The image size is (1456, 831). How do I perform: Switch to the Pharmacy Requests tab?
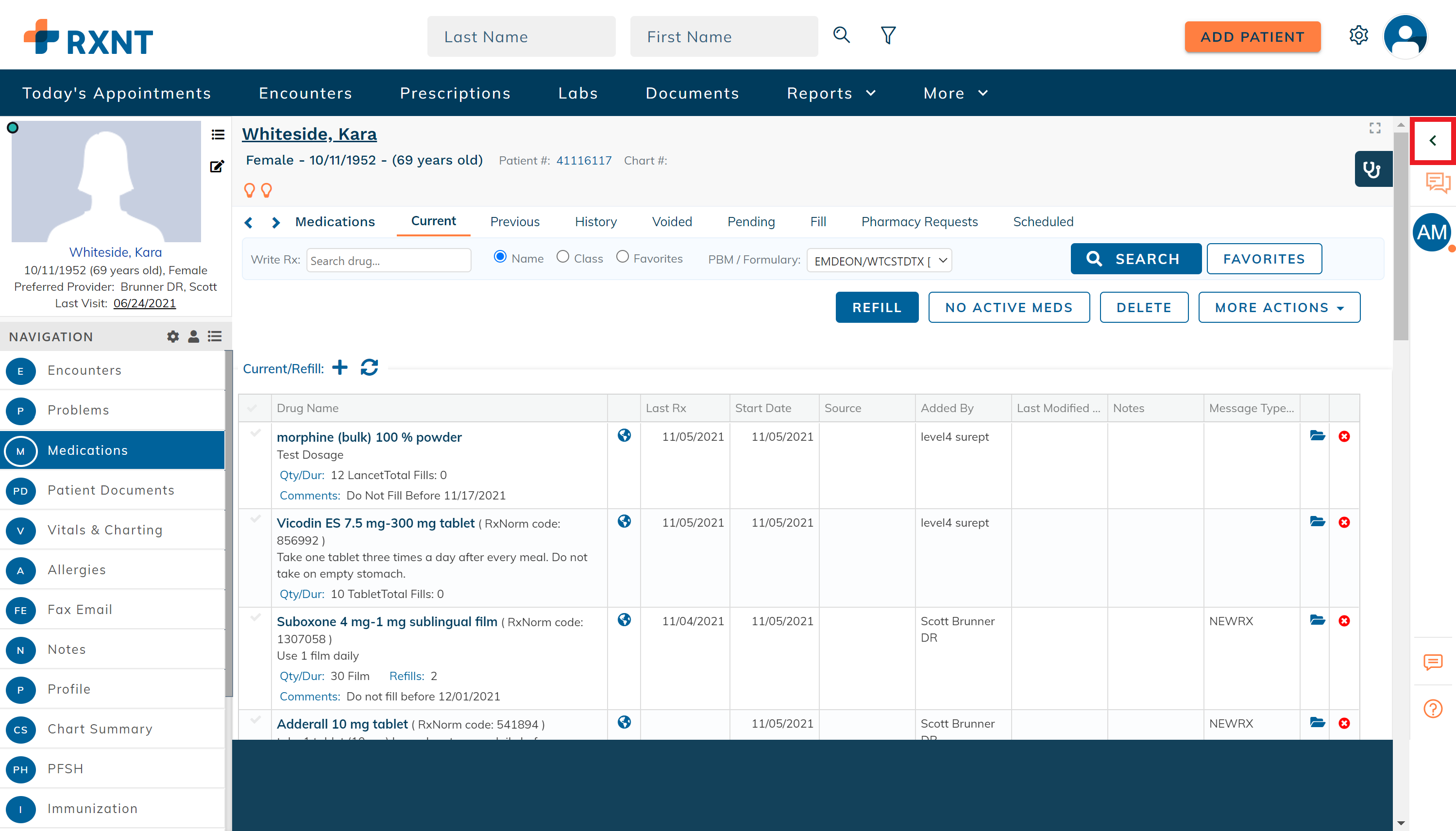[x=919, y=222]
